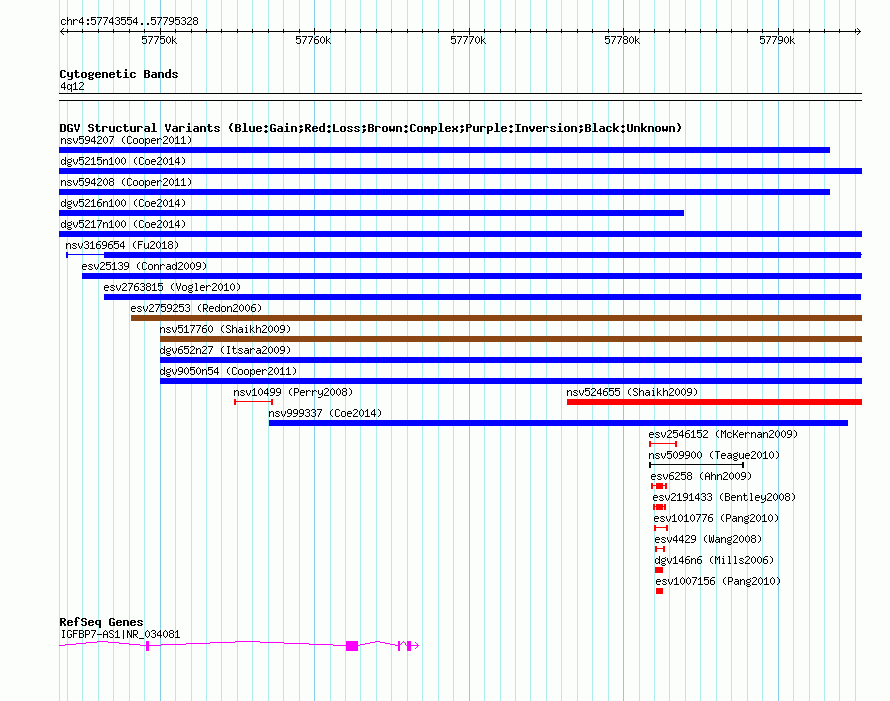
Task: Select brown bar under nsv517760 (Shaikh2009)
Action: tap(511, 339)
